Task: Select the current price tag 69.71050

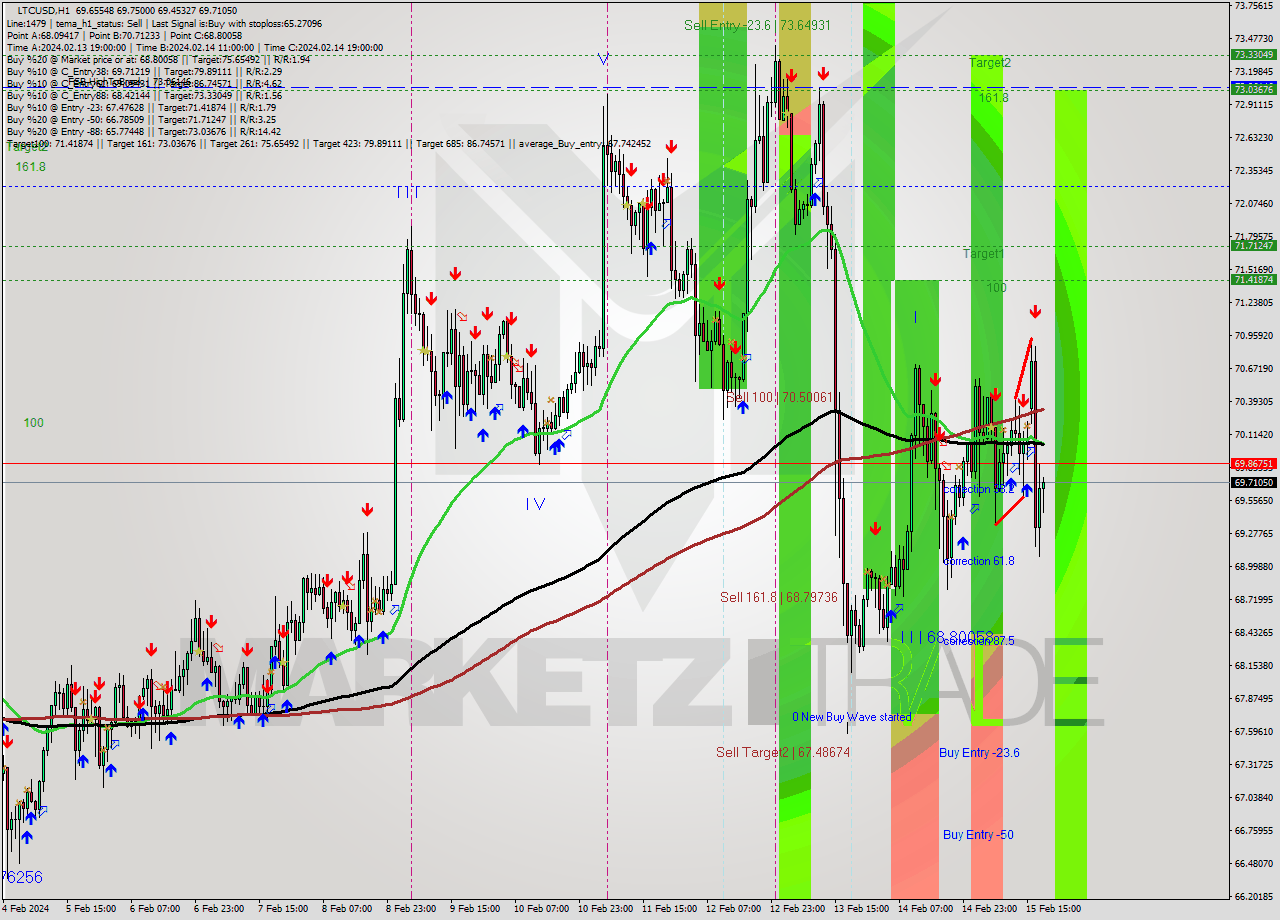Action: point(1253,482)
